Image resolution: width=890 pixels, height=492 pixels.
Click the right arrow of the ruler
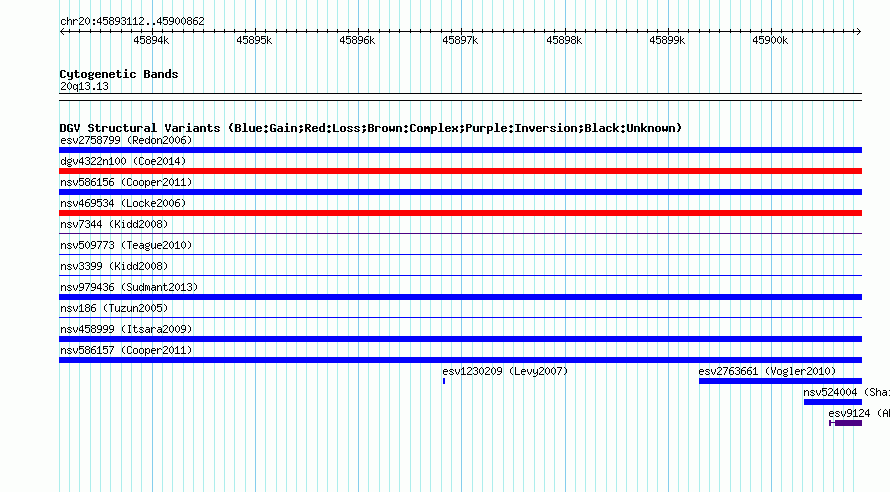(858, 32)
